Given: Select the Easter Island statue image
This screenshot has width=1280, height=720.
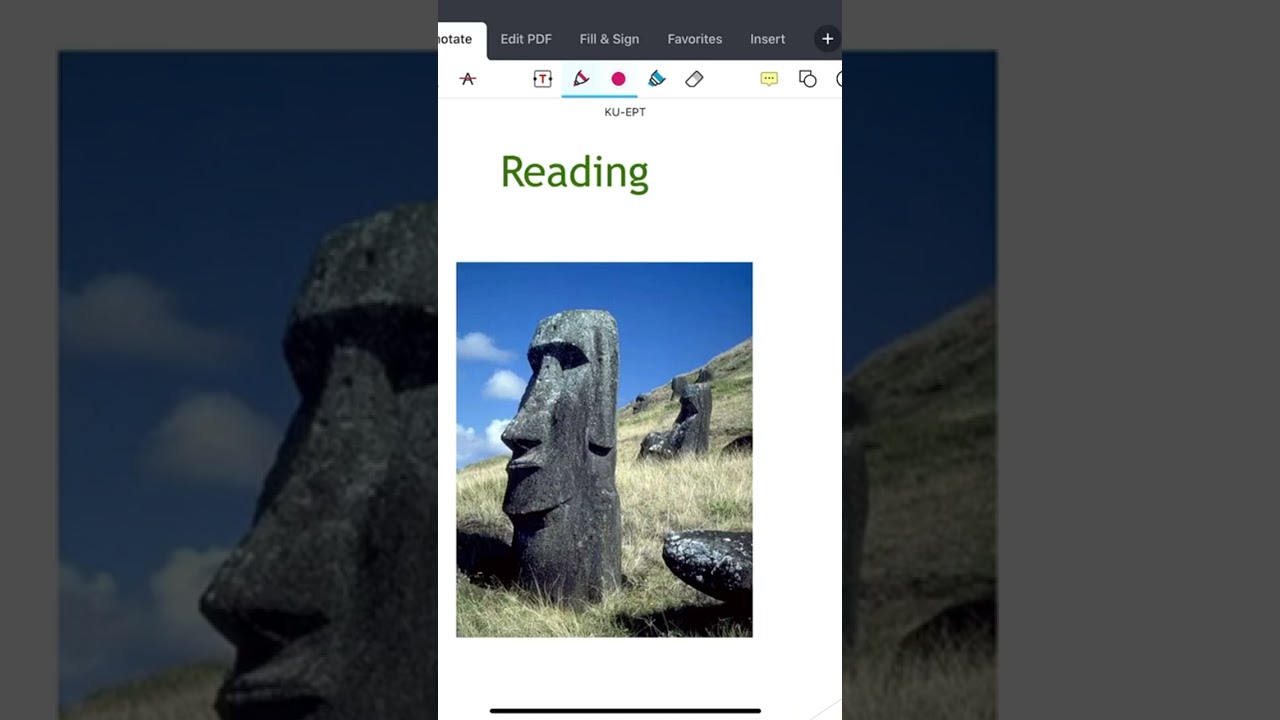Looking at the screenshot, I should click(x=604, y=450).
